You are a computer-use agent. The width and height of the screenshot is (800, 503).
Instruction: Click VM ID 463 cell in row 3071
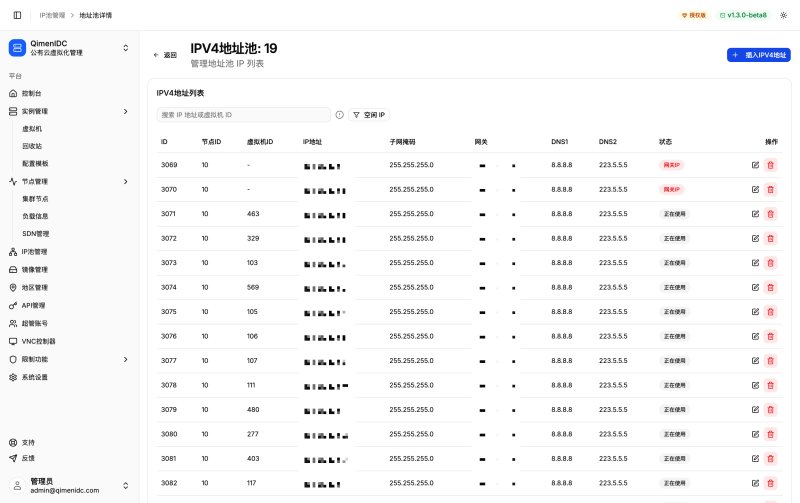(x=253, y=214)
